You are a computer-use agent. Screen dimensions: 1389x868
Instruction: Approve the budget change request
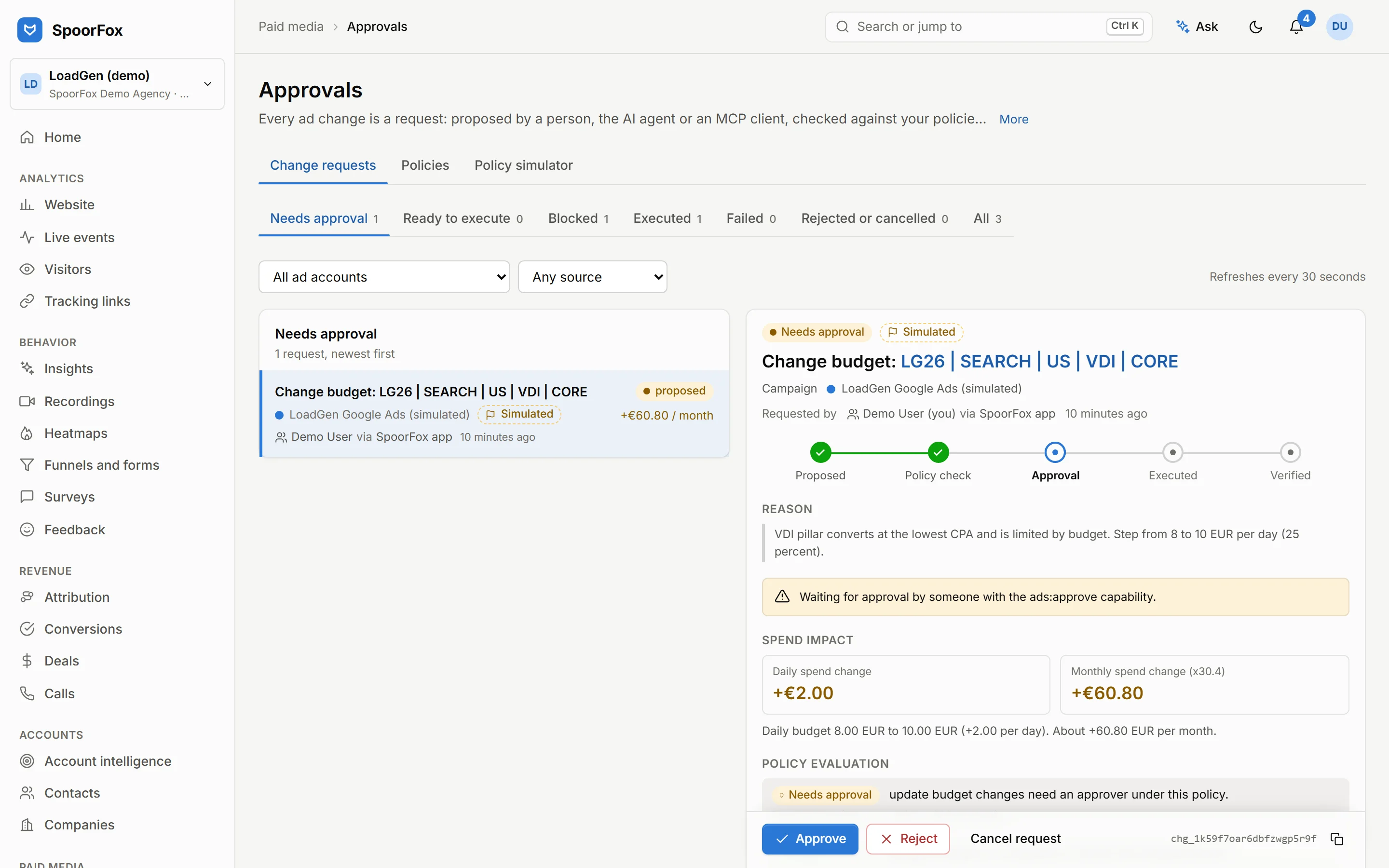(810, 839)
